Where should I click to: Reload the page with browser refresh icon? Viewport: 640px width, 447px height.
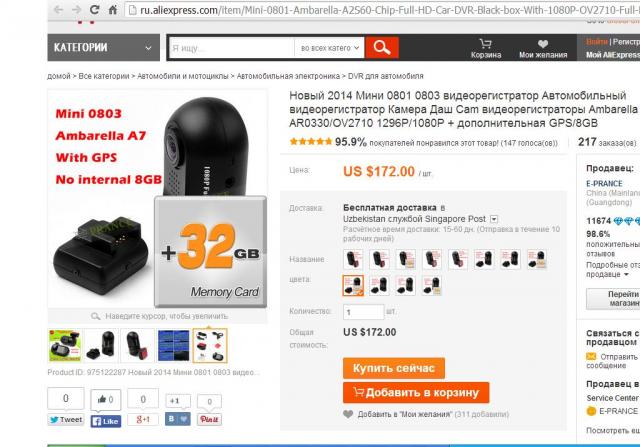pyautogui.click(x=95, y=10)
